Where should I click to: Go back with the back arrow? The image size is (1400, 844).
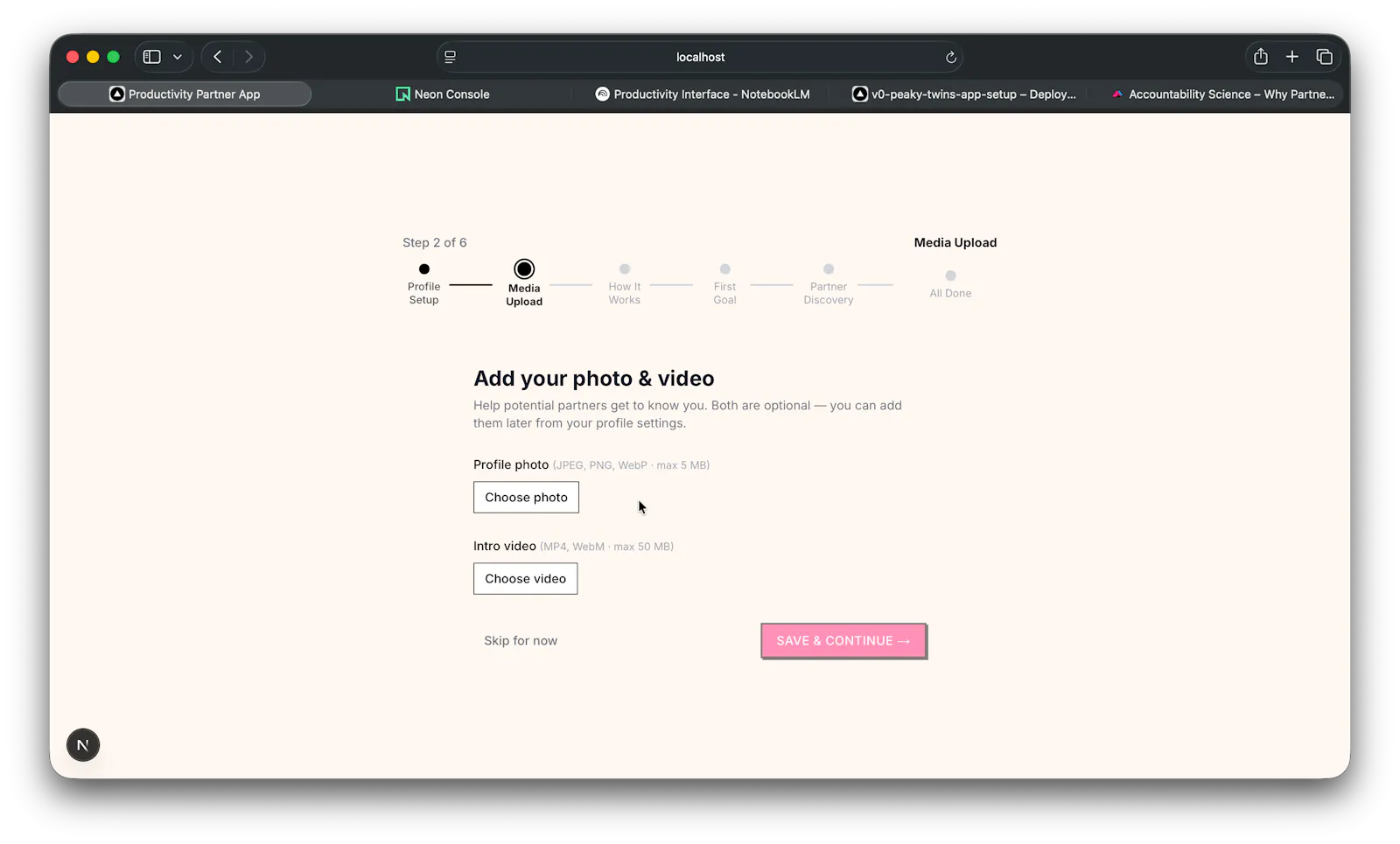(218, 57)
